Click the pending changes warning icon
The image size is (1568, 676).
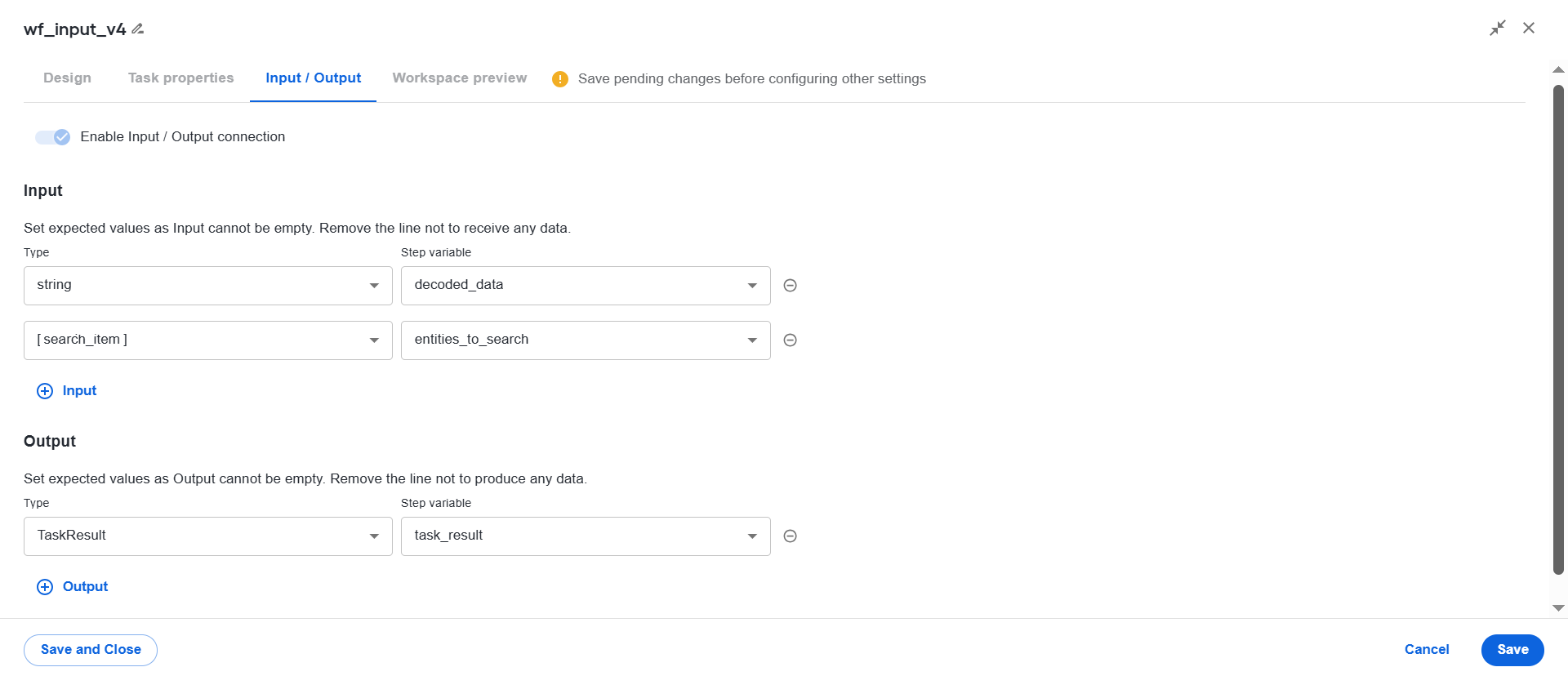[x=560, y=79]
